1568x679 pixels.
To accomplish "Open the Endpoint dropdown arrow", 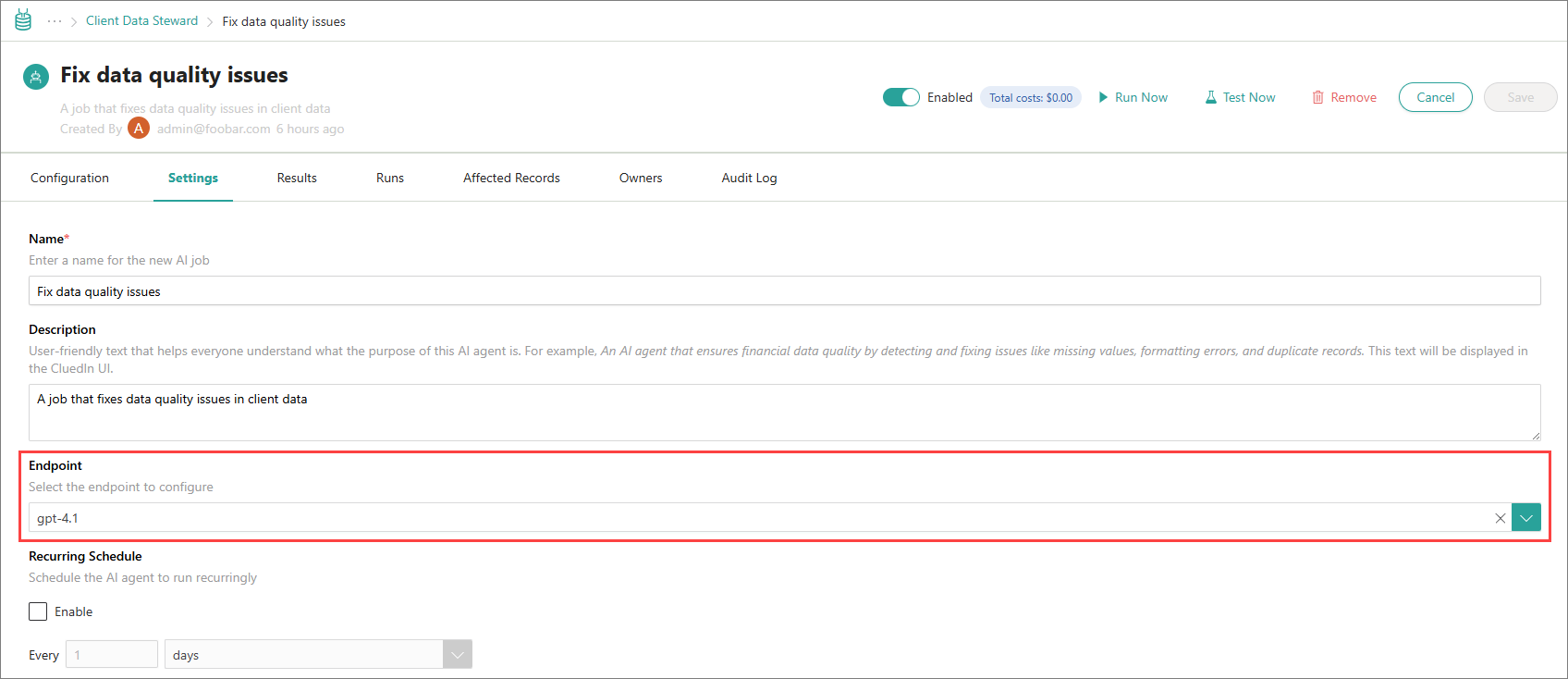I will pos(1525,518).
